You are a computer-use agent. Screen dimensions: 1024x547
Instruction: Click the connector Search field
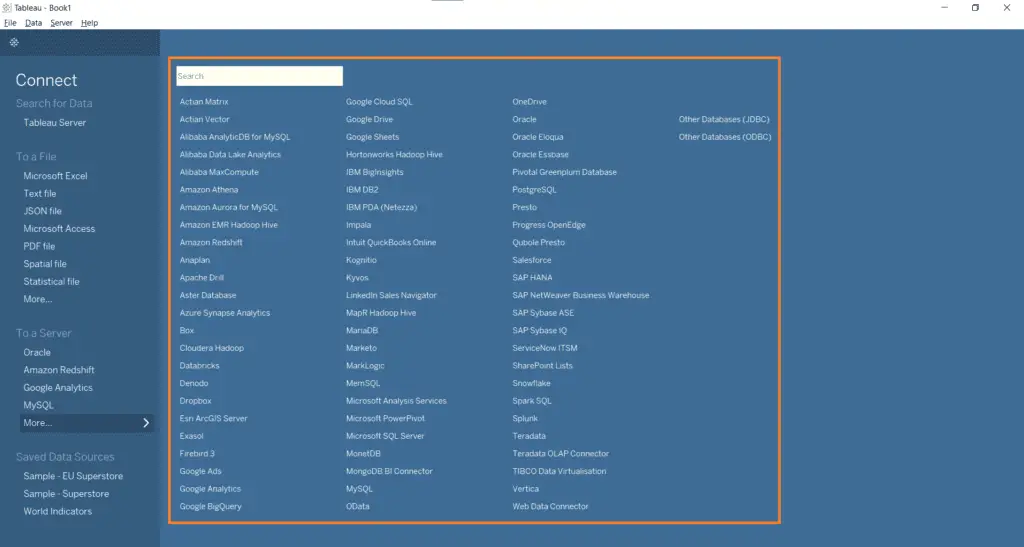259,76
